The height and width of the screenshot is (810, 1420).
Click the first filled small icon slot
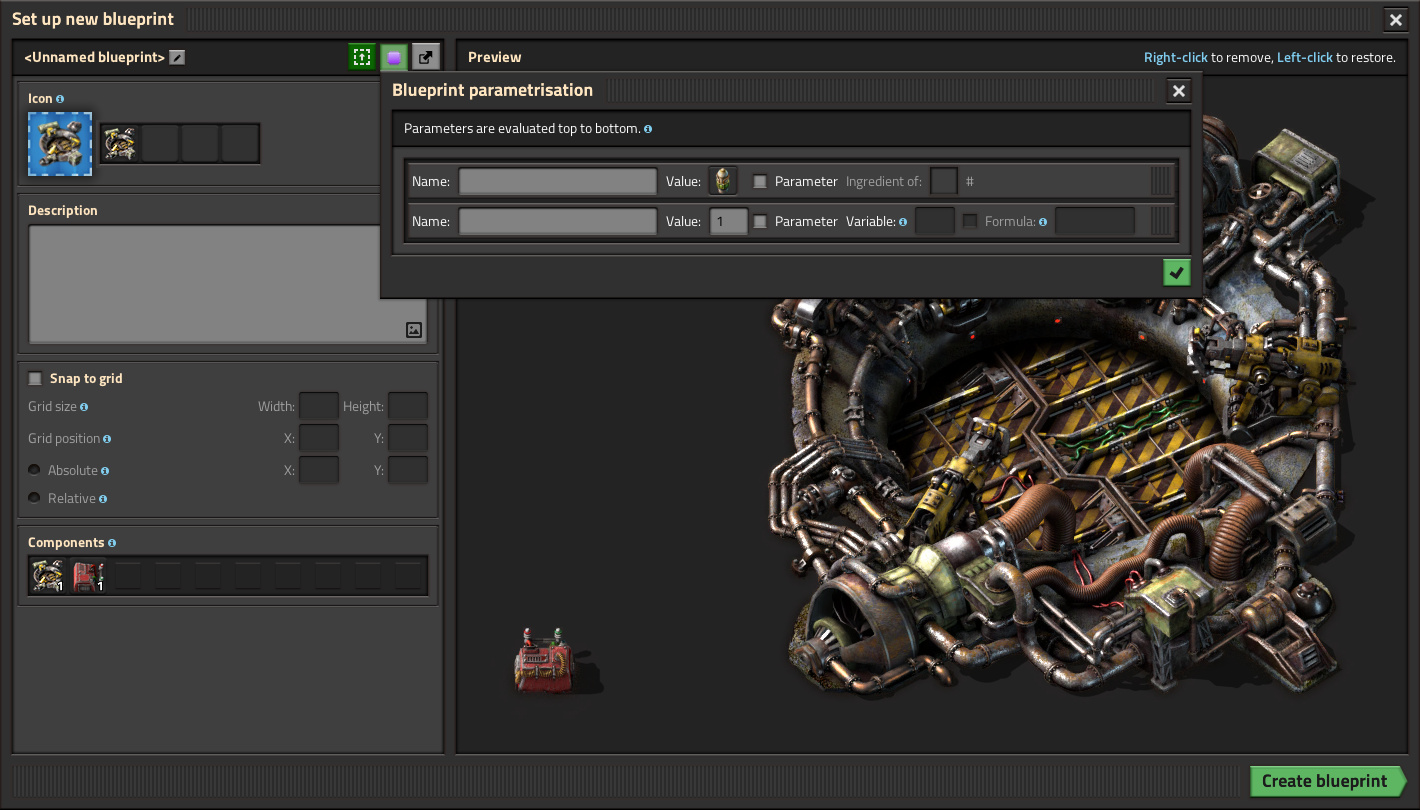tap(120, 144)
